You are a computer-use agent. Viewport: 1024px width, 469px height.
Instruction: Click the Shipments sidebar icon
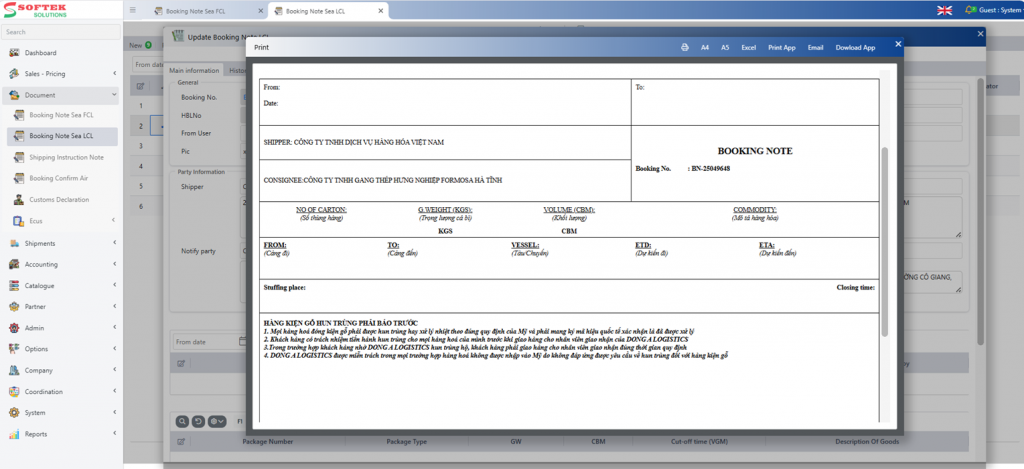[x=14, y=244]
